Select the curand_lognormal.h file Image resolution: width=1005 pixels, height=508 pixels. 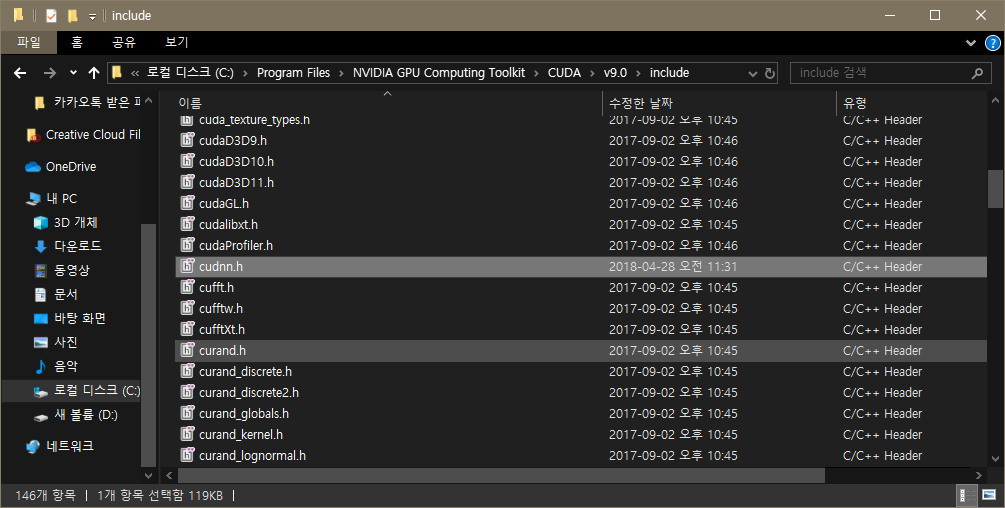(x=581, y=455)
